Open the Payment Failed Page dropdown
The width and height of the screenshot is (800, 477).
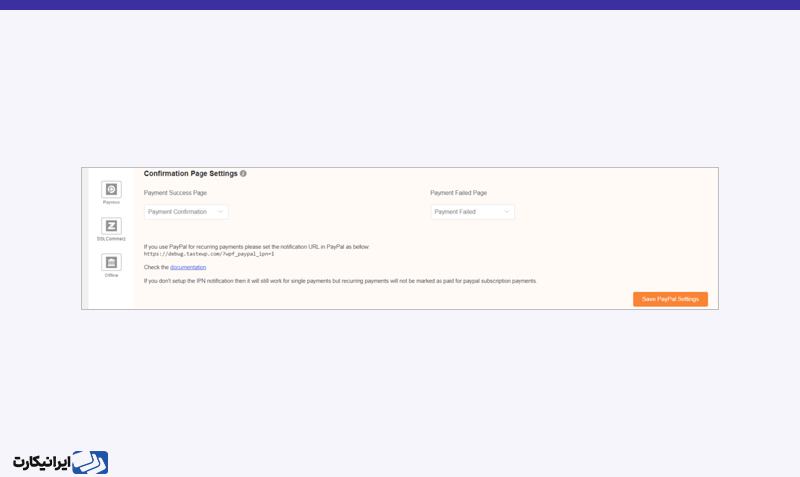472,212
